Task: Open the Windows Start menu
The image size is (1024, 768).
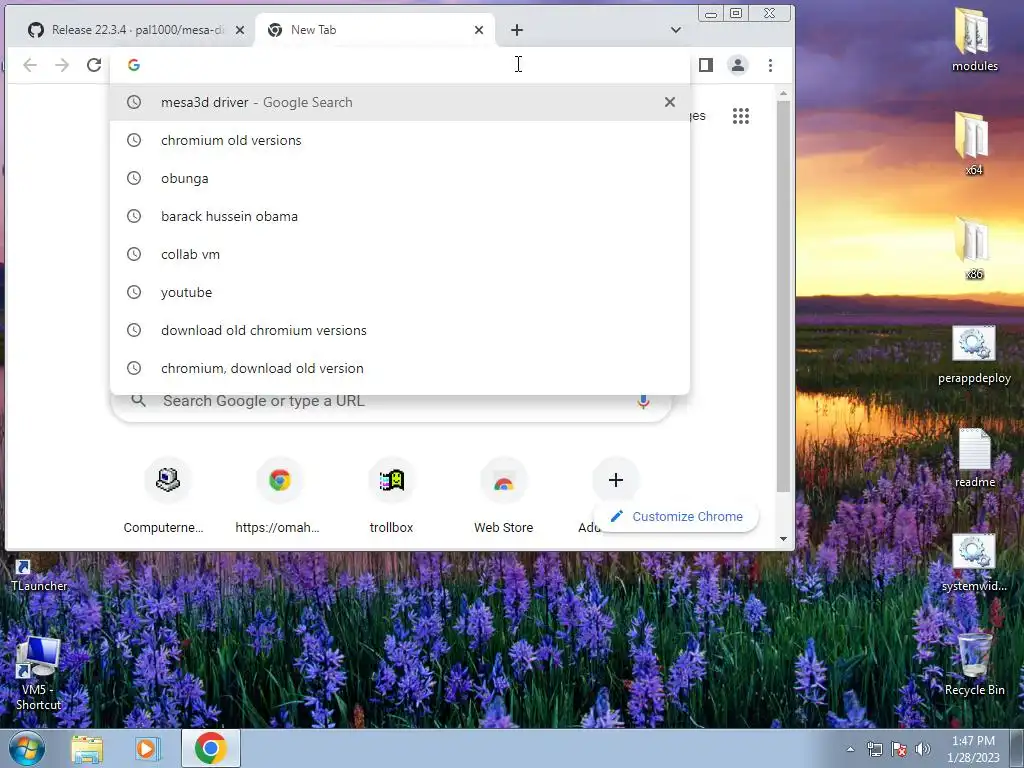Action: tap(26, 748)
